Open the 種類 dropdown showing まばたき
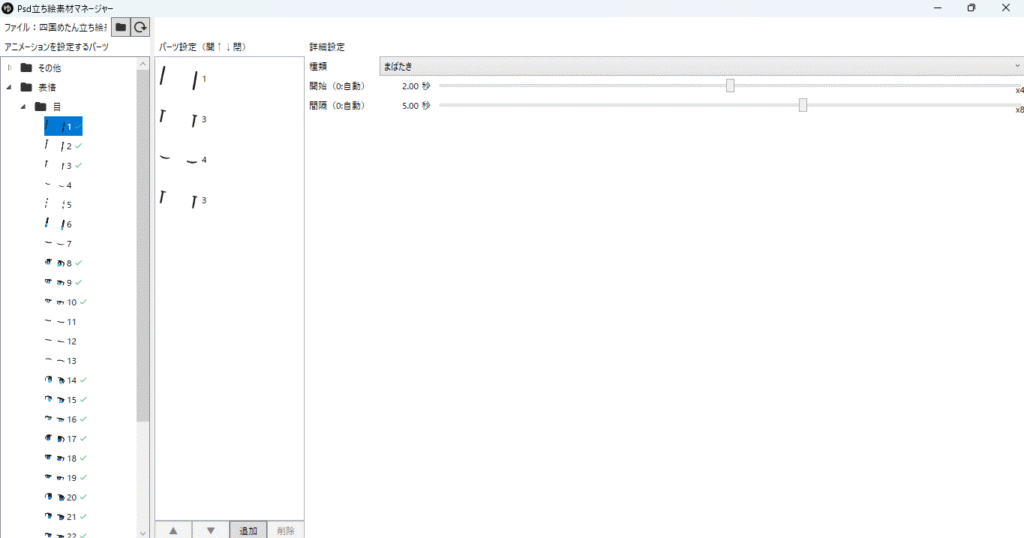 coord(700,66)
